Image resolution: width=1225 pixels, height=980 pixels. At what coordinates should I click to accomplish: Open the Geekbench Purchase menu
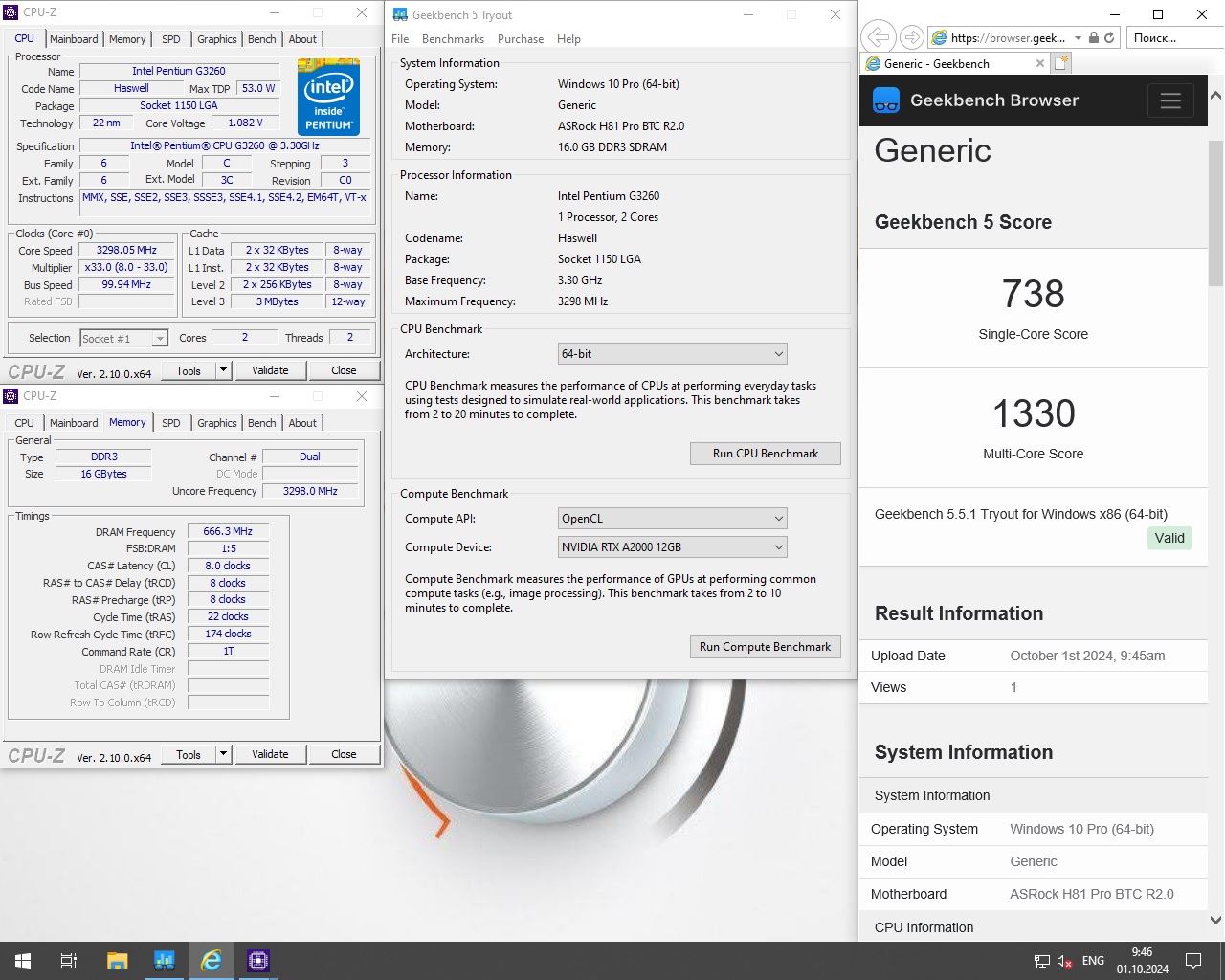pos(521,39)
